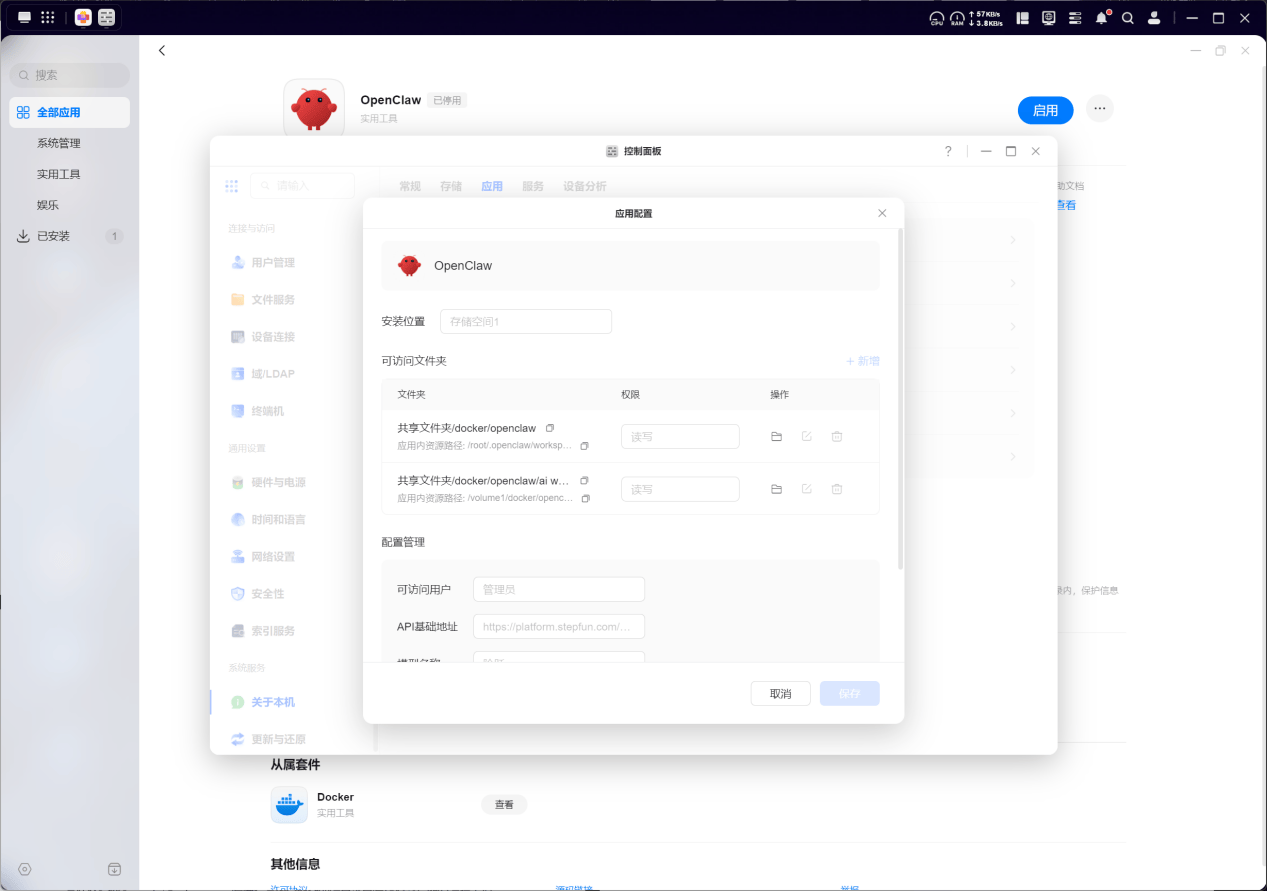This screenshot has width=1267, height=891.
Task: Click the API基础地址 input field
Action: coord(559,626)
